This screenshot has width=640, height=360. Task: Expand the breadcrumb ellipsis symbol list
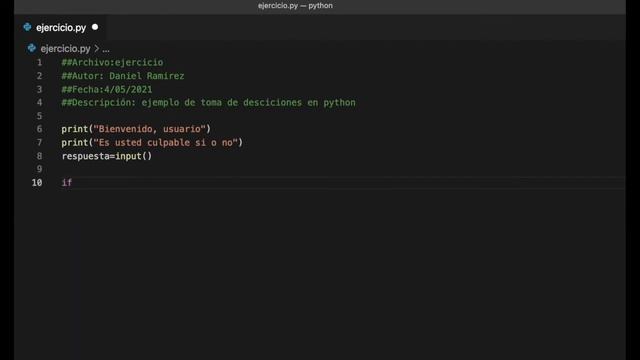coord(106,49)
